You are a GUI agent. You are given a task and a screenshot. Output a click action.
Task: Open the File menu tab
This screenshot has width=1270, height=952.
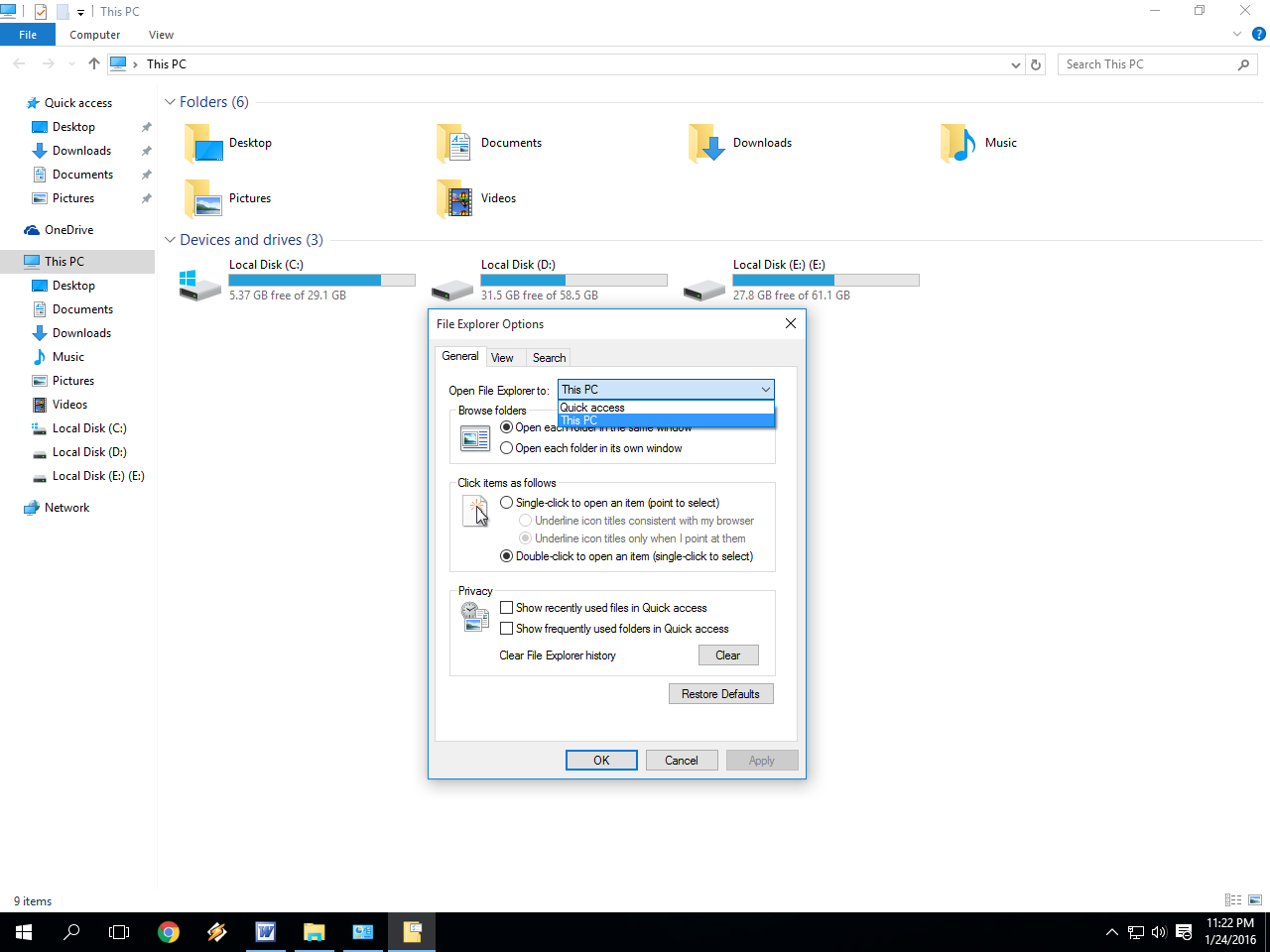(x=28, y=35)
